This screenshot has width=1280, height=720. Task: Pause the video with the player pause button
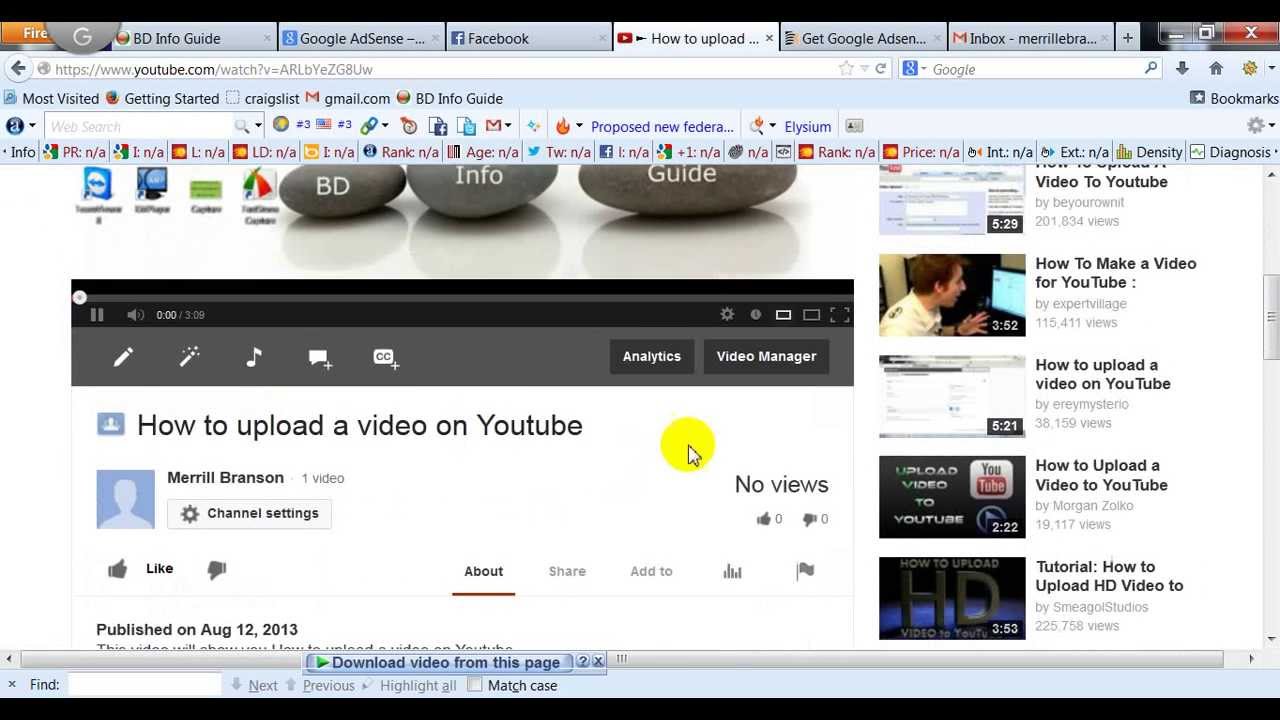pyautogui.click(x=97, y=315)
